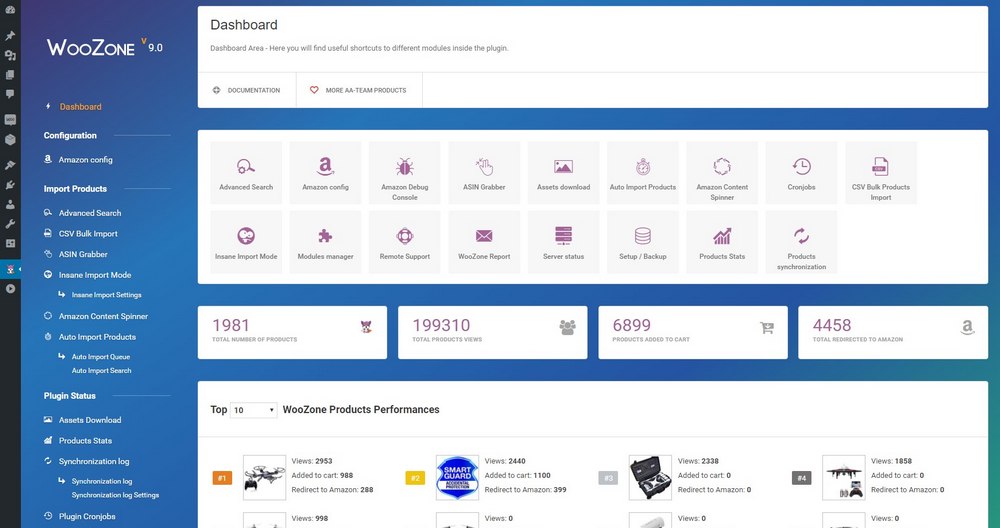Click MORE AA-TEAM PRODUCTS button
The height and width of the screenshot is (528, 1000).
tap(359, 90)
